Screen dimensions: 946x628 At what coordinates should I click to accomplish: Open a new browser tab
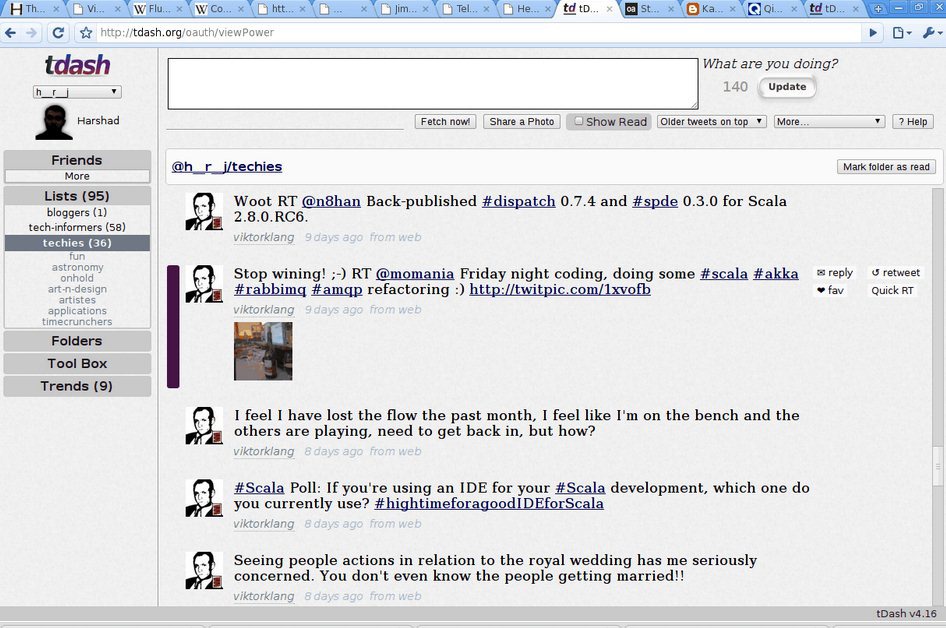click(x=878, y=8)
